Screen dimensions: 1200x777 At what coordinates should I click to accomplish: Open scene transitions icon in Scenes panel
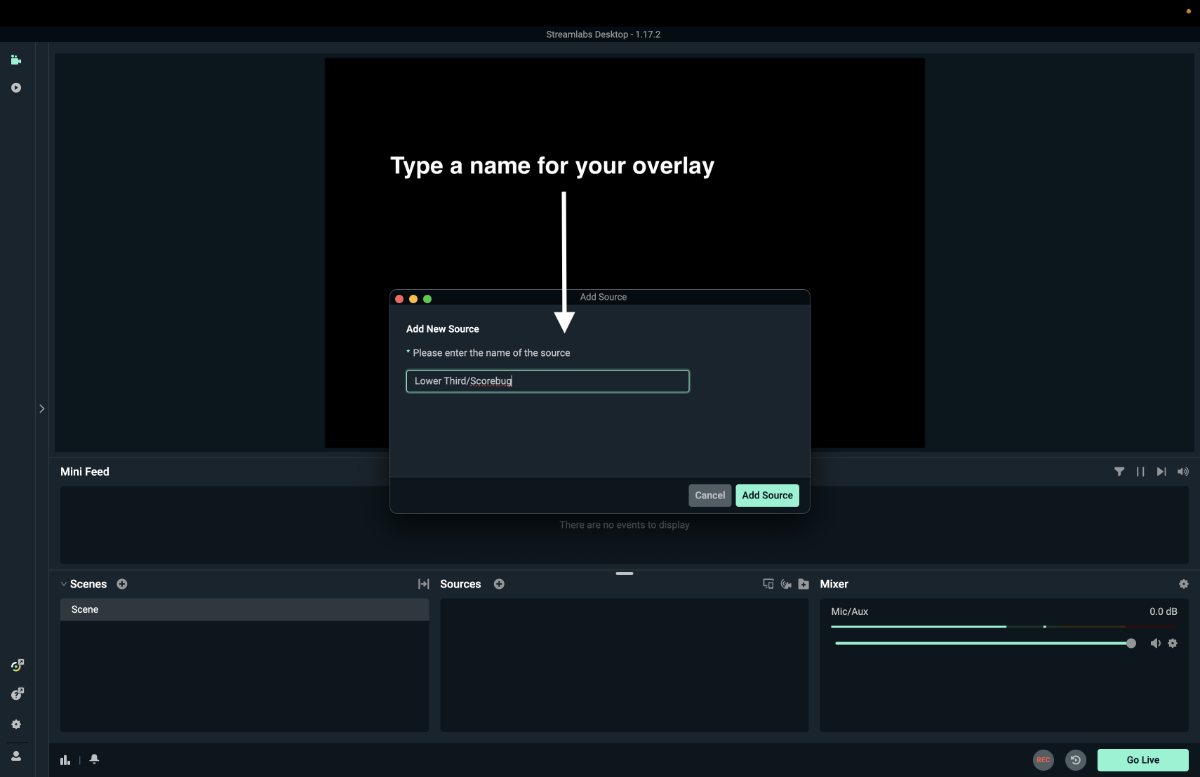tap(423, 584)
